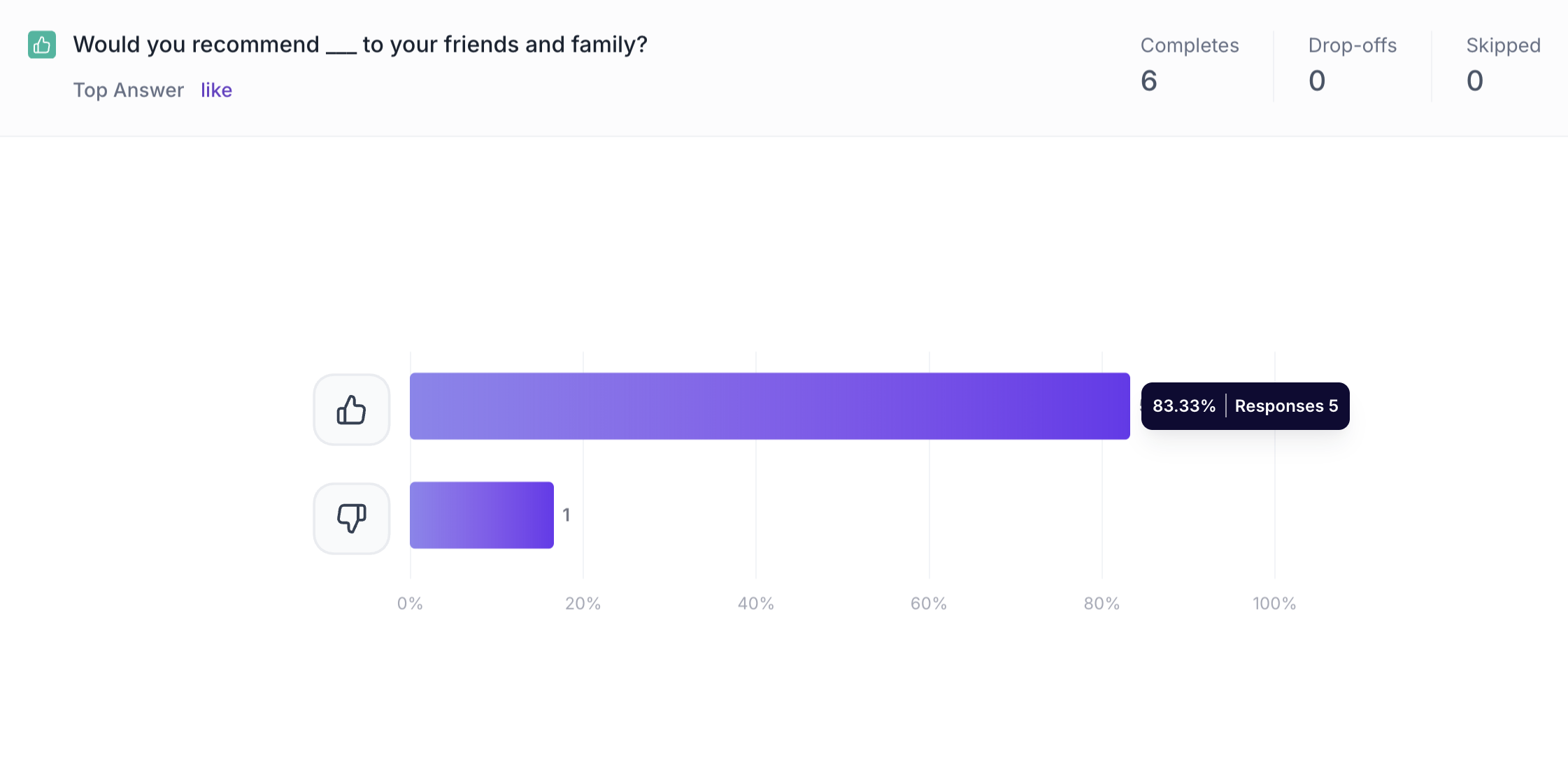Click the Completes stat label
The height and width of the screenshot is (776, 1568).
(1189, 45)
